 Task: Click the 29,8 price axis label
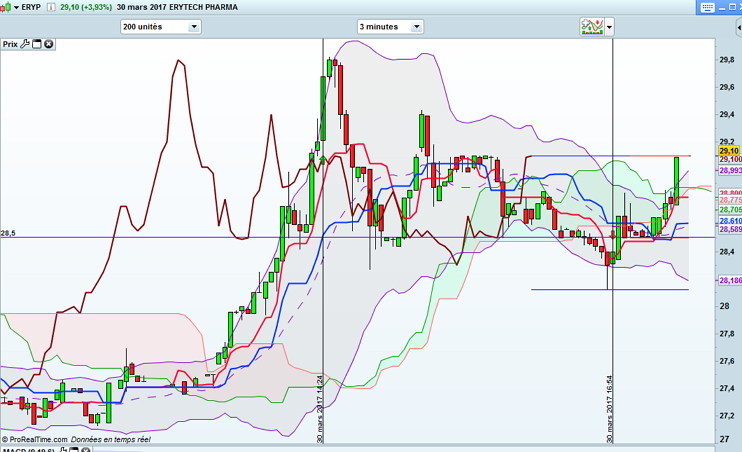[x=727, y=60]
